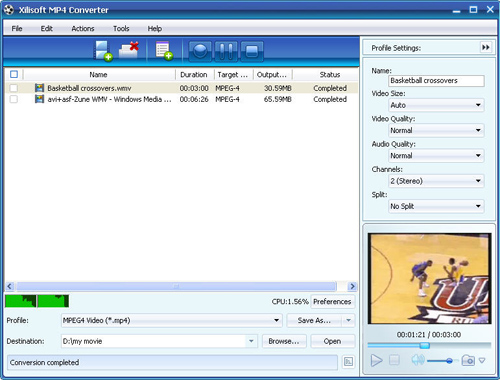The image size is (500, 380).
Task: Expand the Channels 2 (Stereo) dropdown
Action: [436, 181]
